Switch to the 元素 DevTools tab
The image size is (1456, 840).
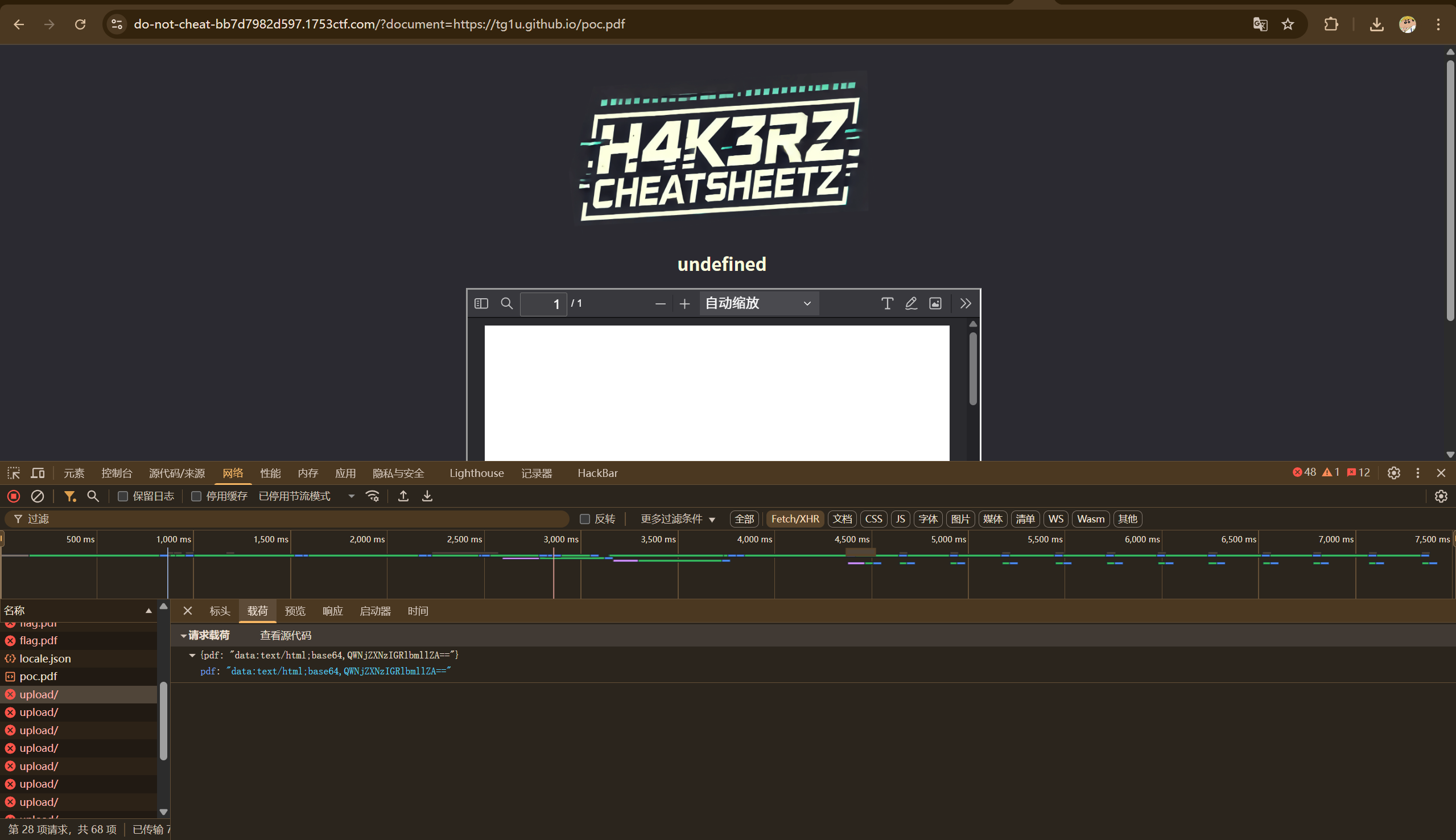[74, 473]
